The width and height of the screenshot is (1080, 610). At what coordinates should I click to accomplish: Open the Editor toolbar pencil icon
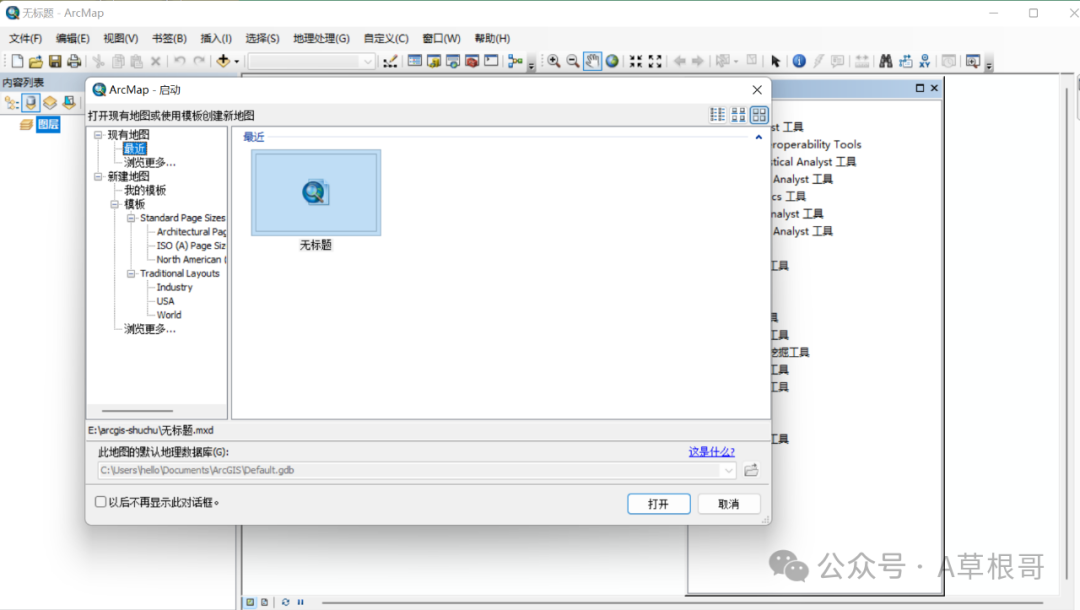pyautogui.click(x=391, y=61)
